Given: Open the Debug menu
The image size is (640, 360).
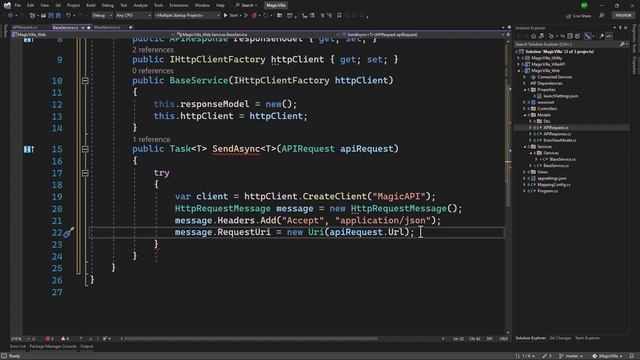Looking at the screenshot, I should click(x=108, y=5).
